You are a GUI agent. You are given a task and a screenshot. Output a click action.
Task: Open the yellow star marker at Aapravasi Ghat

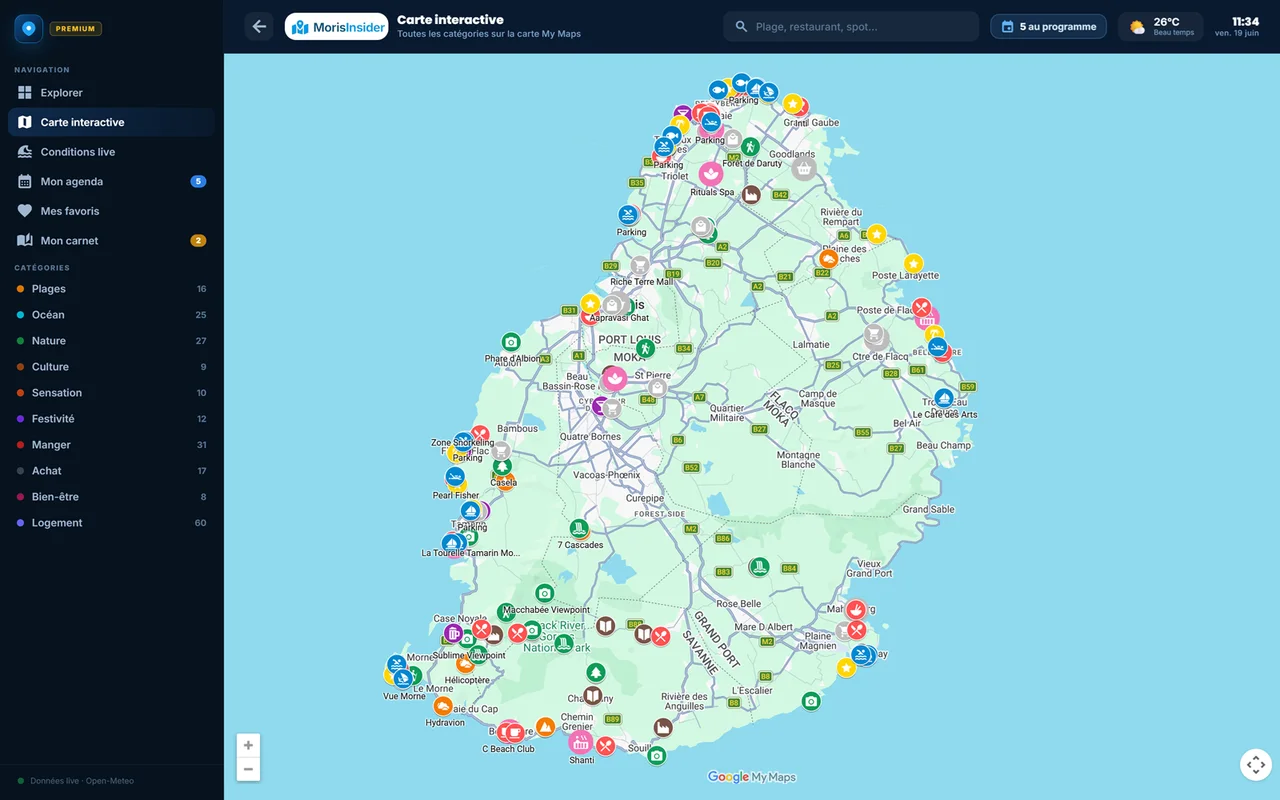590,303
